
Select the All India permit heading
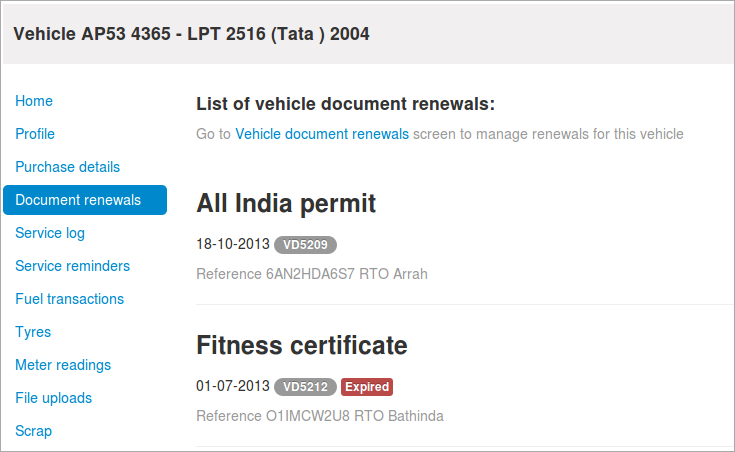pos(286,203)
